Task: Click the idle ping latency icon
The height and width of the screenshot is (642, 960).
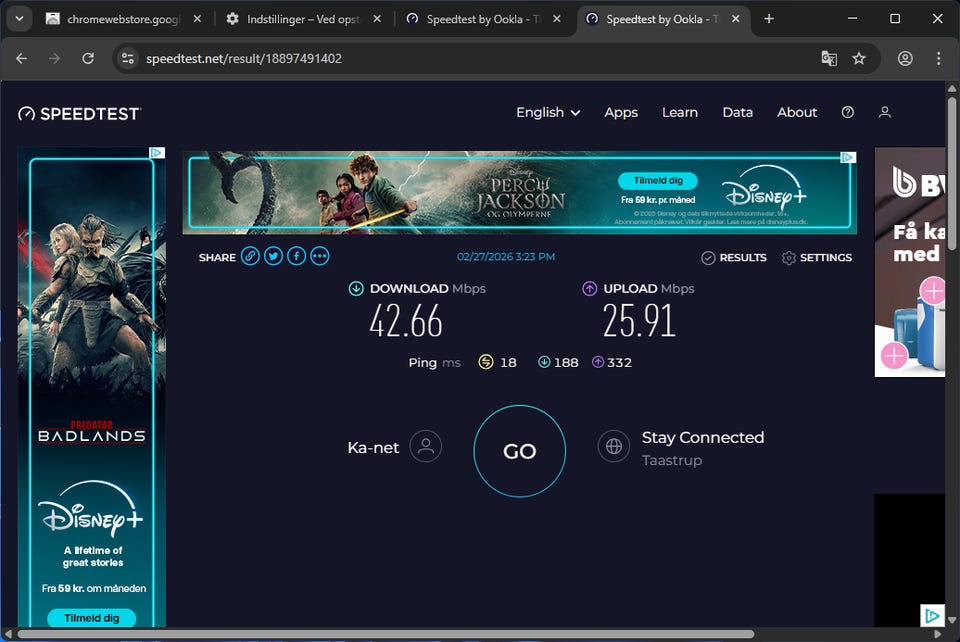Action: [x=486, y=362]
